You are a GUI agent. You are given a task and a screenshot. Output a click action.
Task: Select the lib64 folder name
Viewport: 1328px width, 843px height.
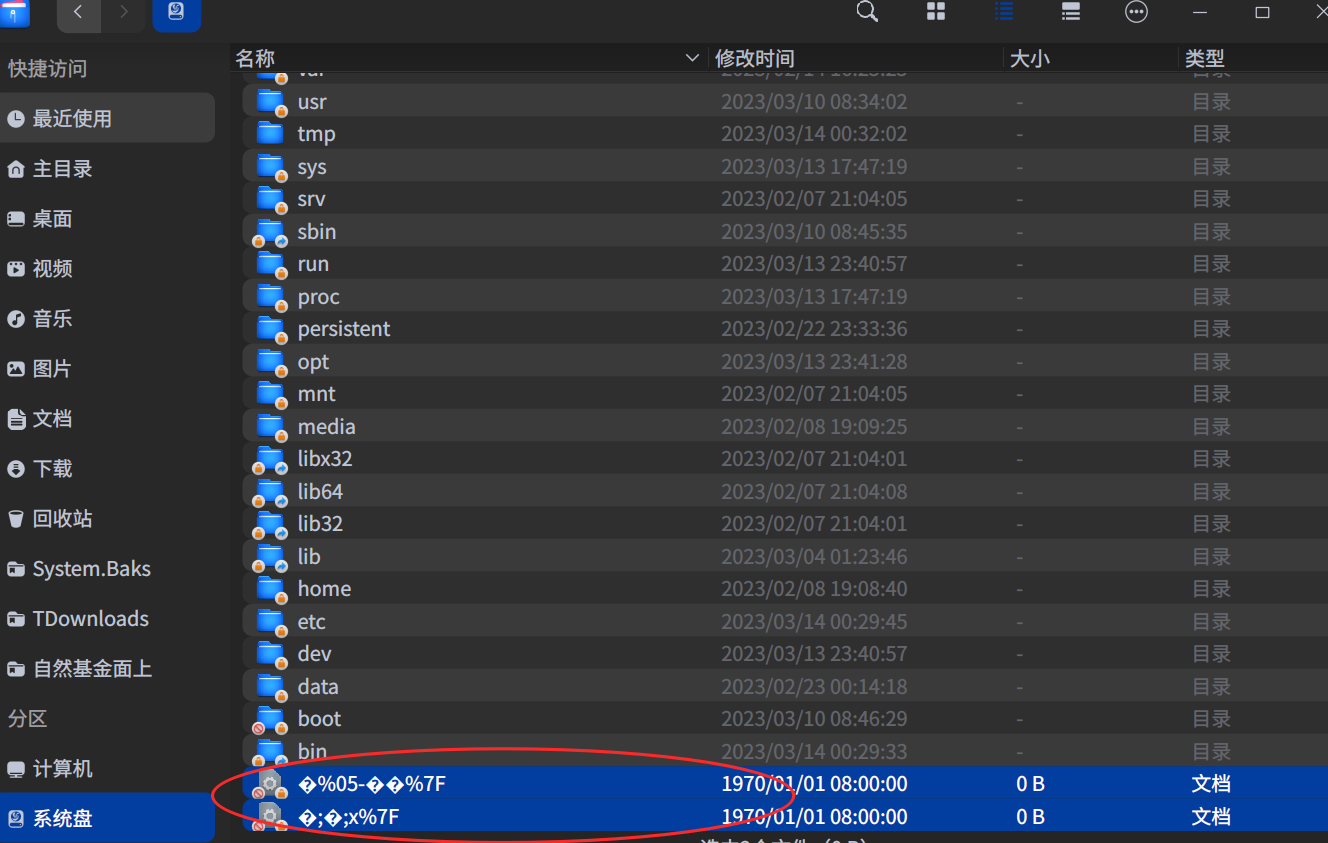coord(320,492)
